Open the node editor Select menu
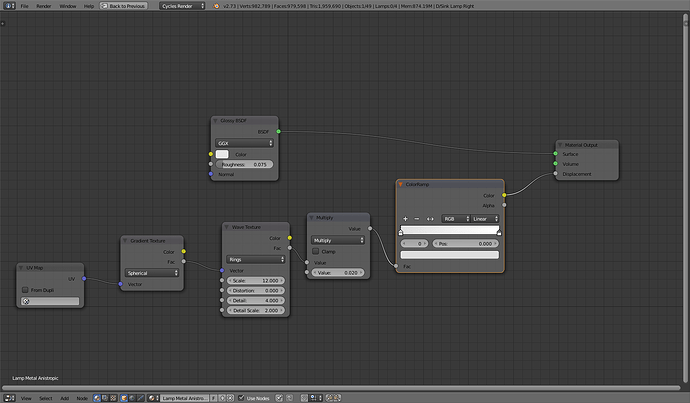 point(45,398)
